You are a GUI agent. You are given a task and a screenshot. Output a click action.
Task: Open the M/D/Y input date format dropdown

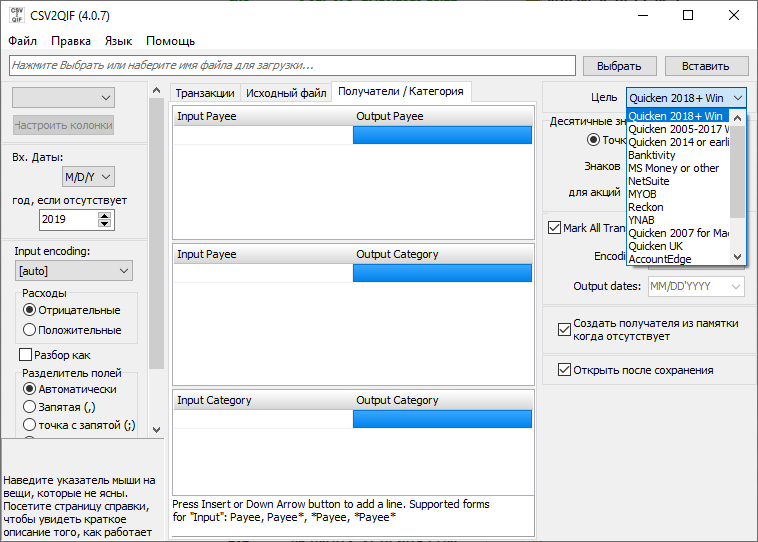(x=88, y=177)
